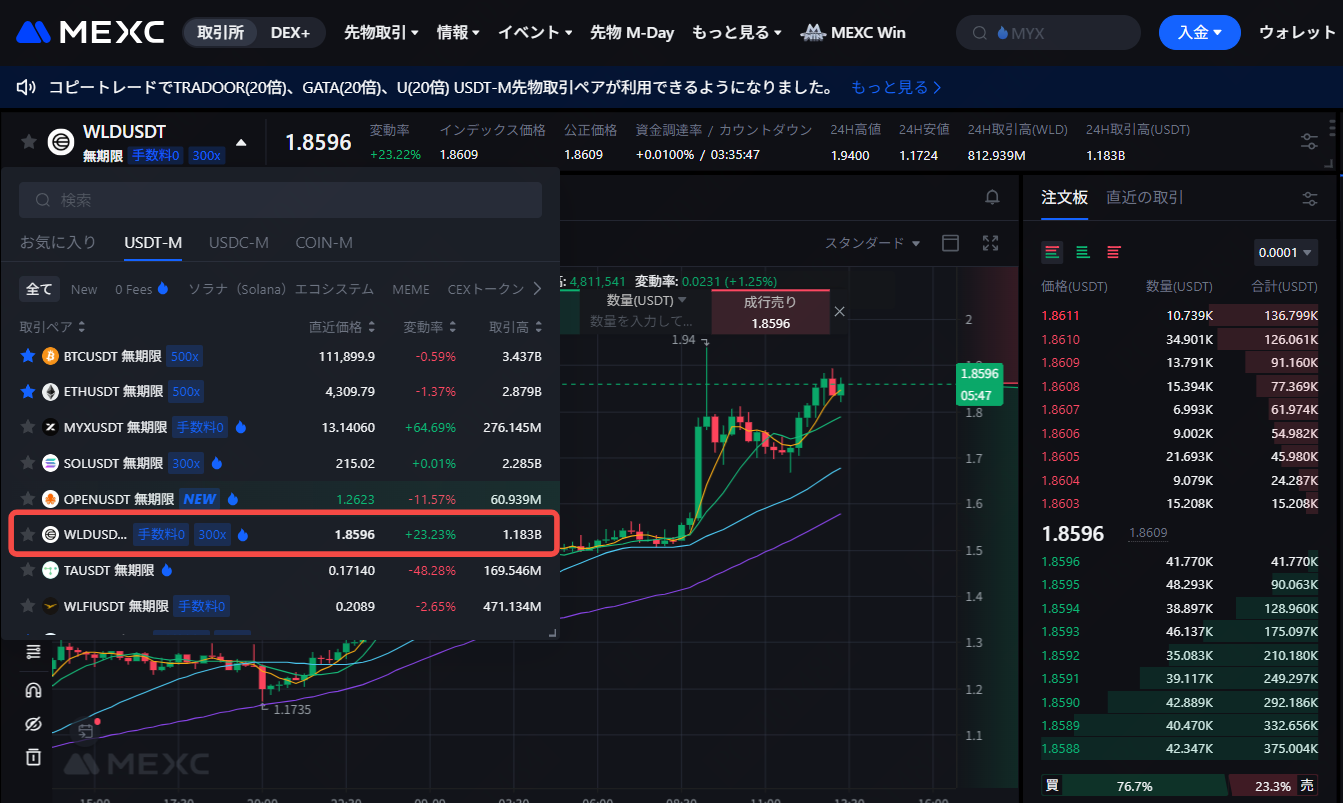Screen dimensions: 1343x803
Task: Click the もっと見る announcement link
Action: (896, 88)
